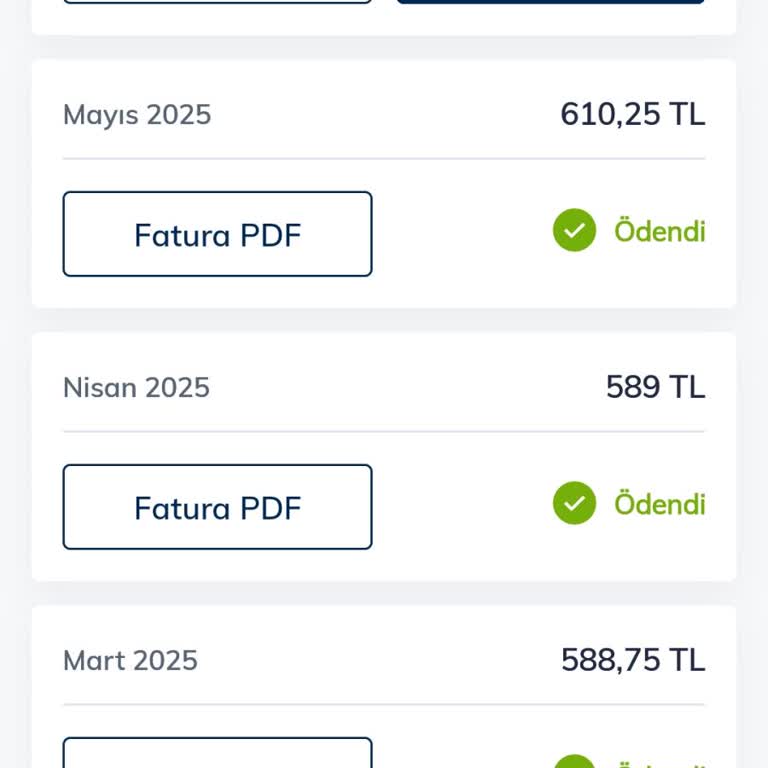Click the partially visible checkmark in Mart 2025 card
Screen dimensions: 768x768
[574, 763]
